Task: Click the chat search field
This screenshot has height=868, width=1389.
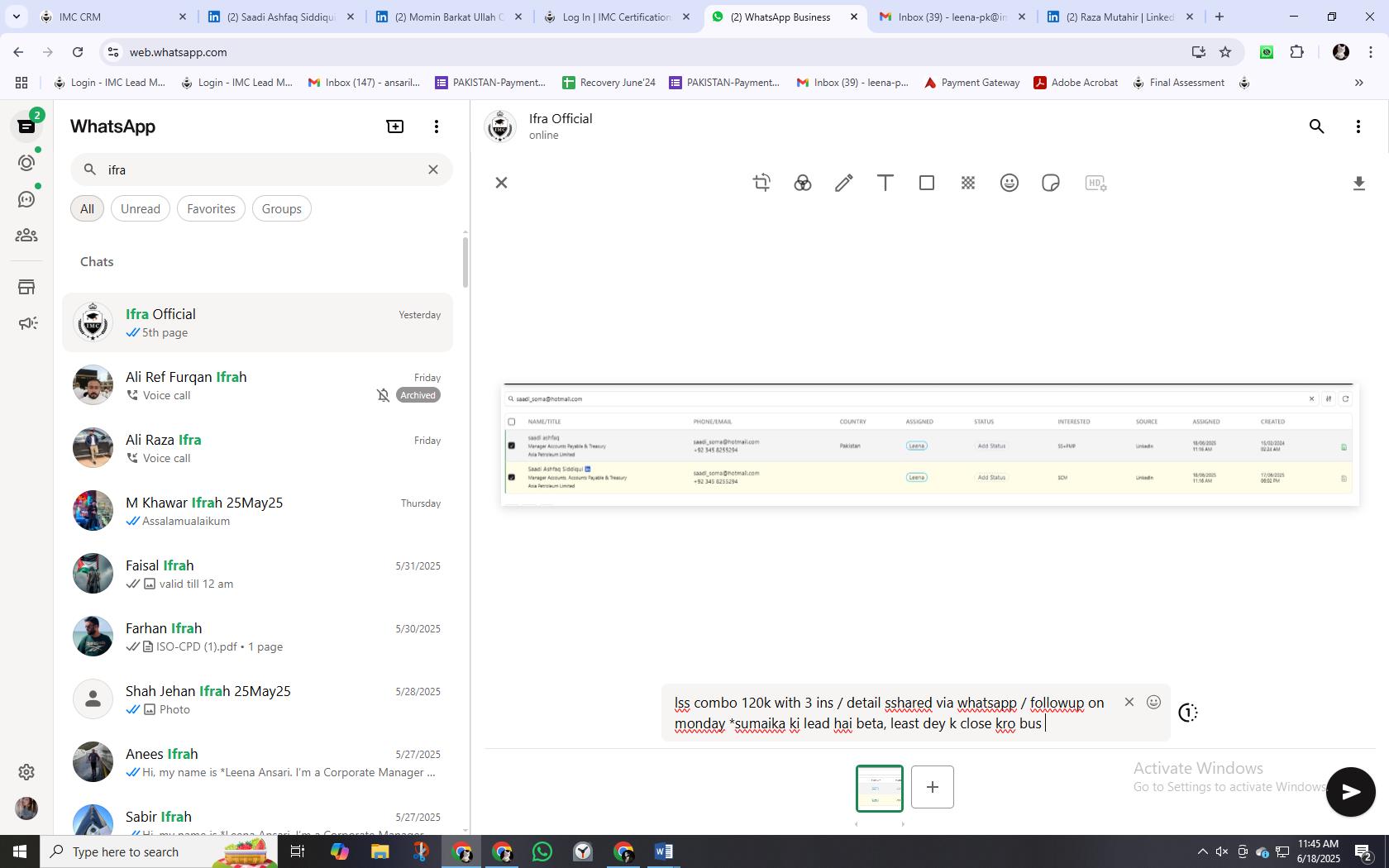Action: point(261,169)
